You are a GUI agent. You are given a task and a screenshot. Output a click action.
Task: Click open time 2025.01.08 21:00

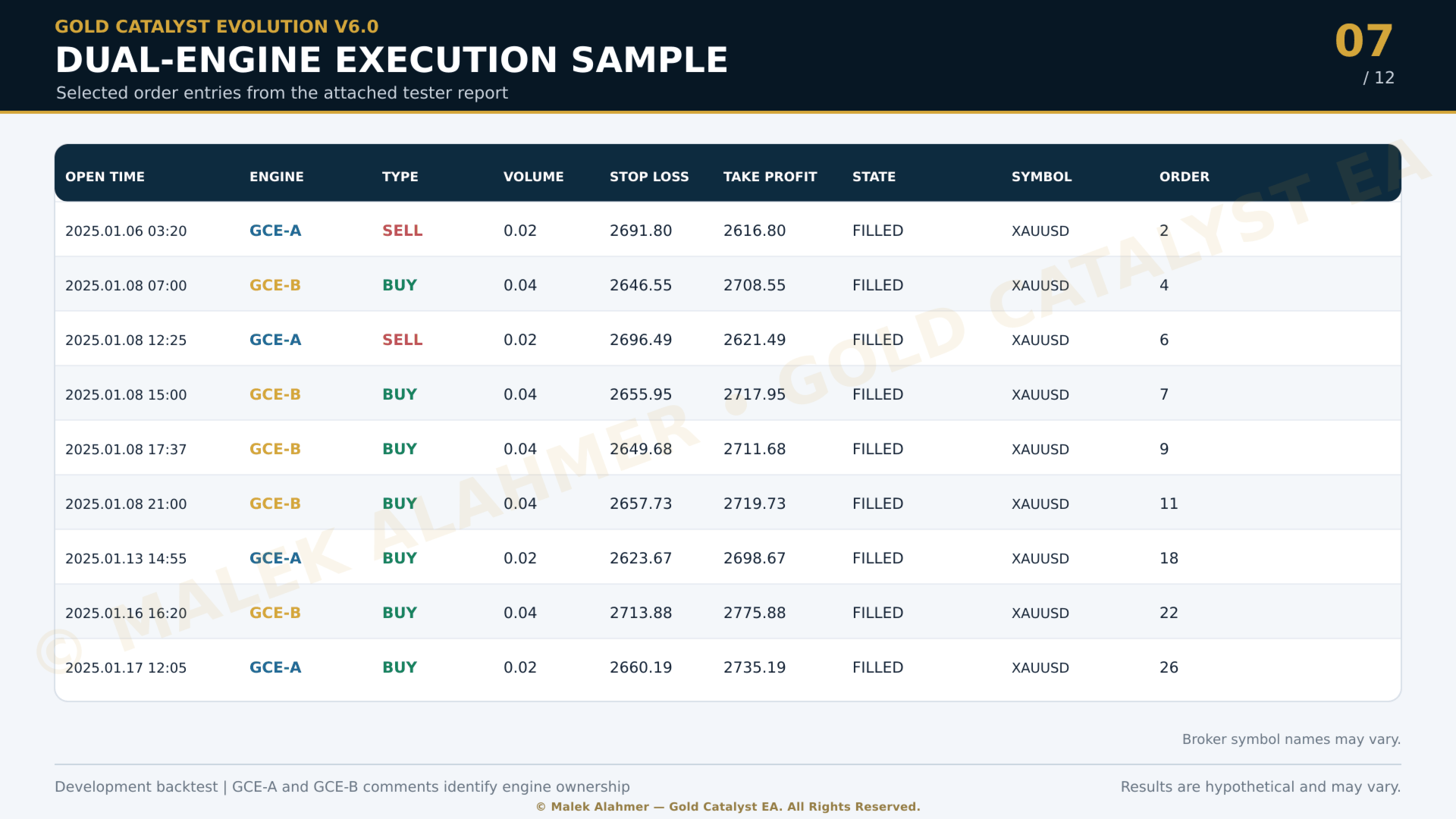[126, 504]
